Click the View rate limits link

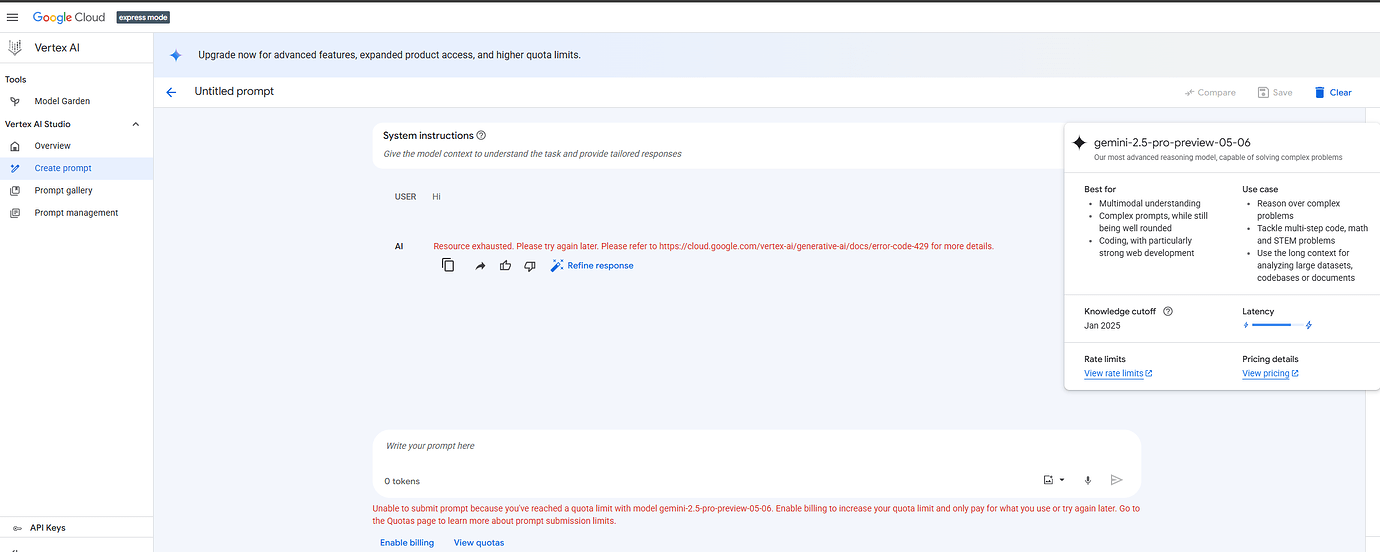coord(1118,373)
